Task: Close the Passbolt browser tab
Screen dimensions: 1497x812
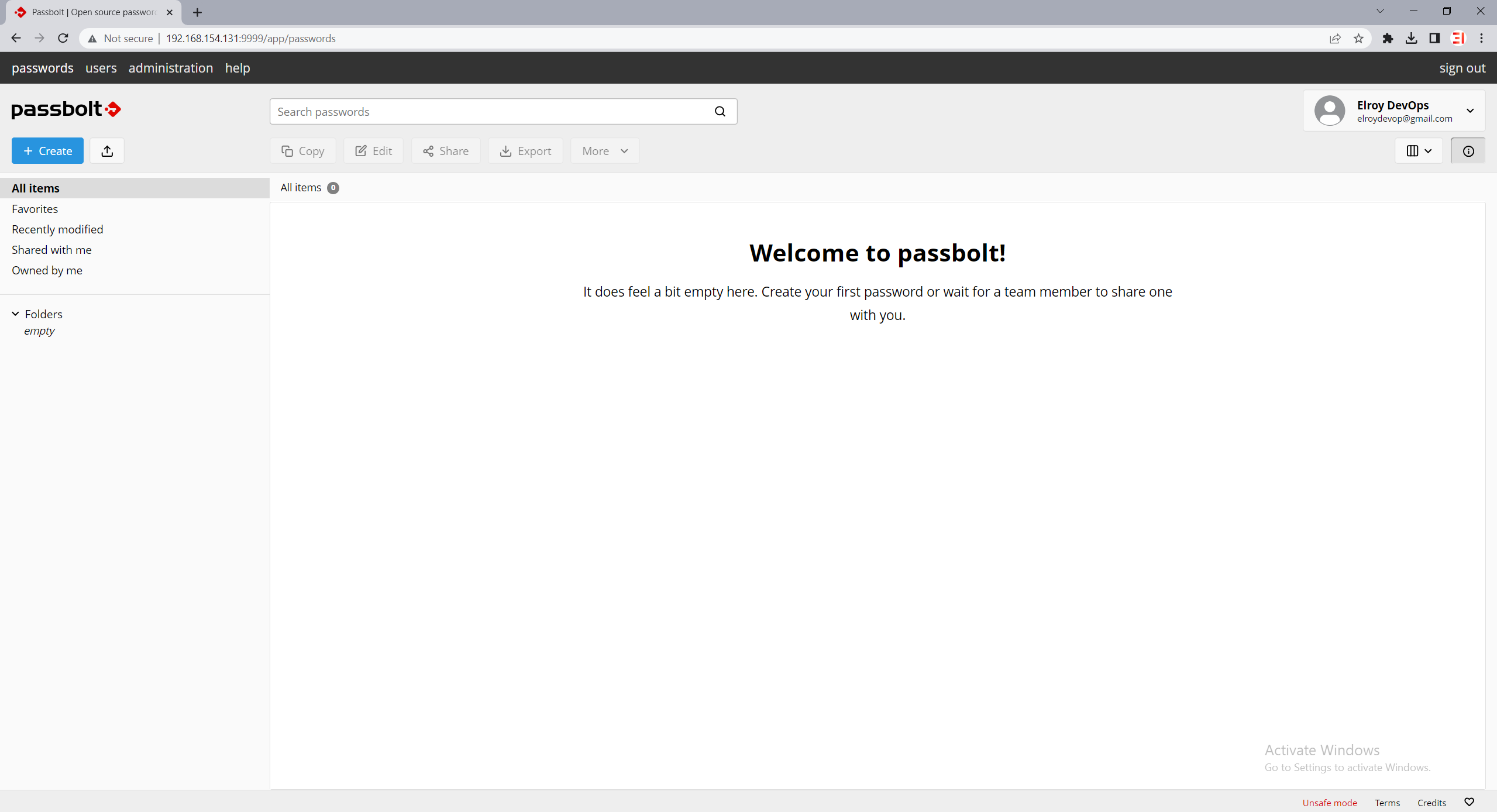Action: click(170, 12)
